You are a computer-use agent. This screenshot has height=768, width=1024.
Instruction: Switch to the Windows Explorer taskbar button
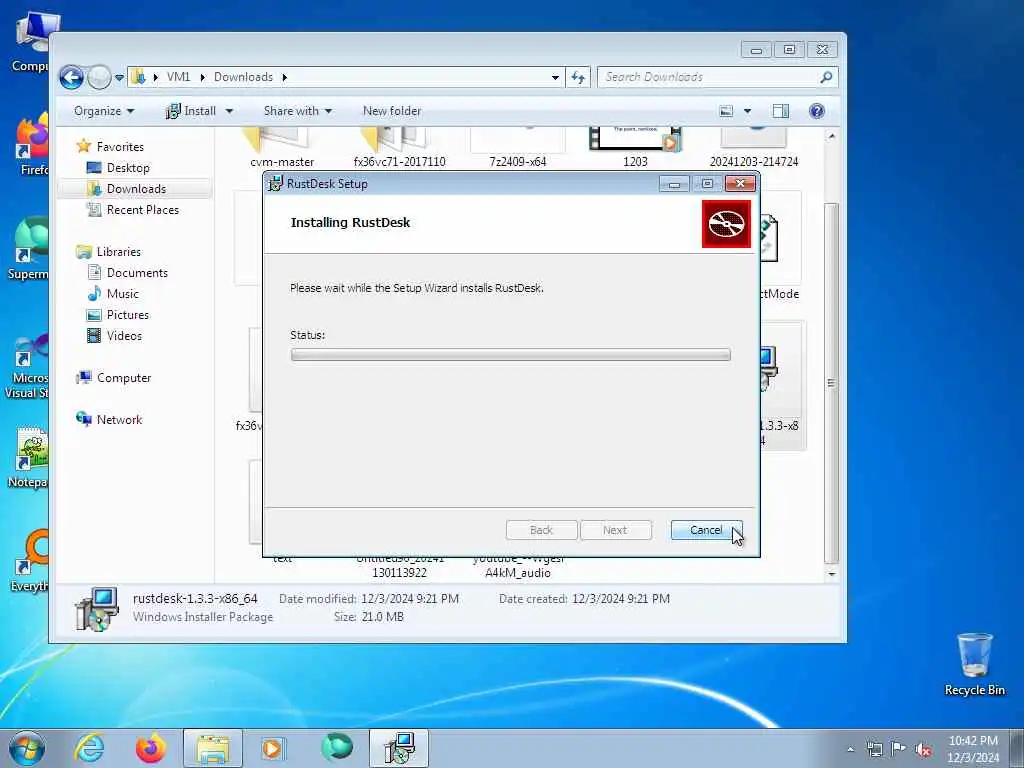213,748
